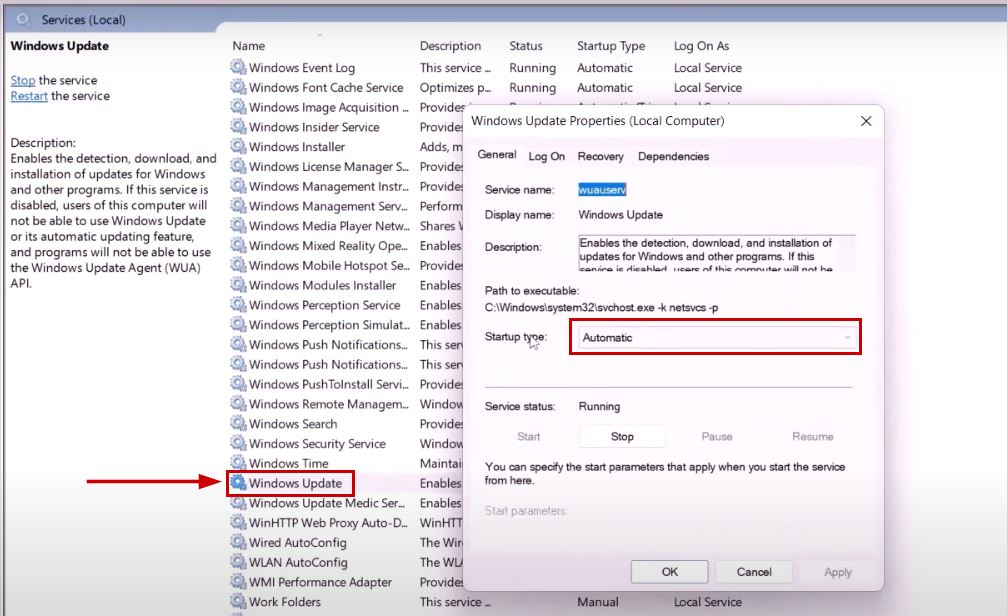
Task: Select the Windows Time service name
Action: 288,463
